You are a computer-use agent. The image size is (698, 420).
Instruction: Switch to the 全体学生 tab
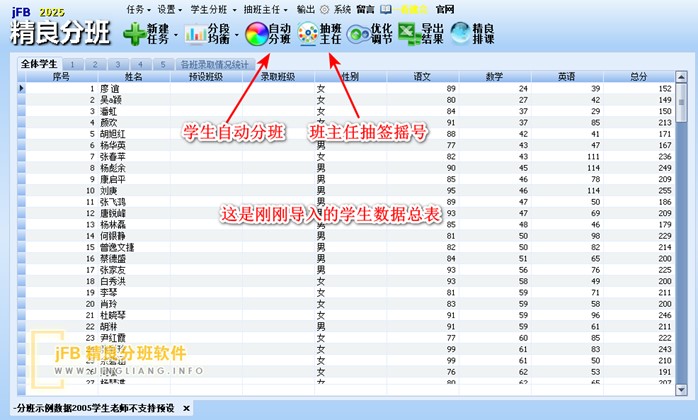tap(39, 64)
